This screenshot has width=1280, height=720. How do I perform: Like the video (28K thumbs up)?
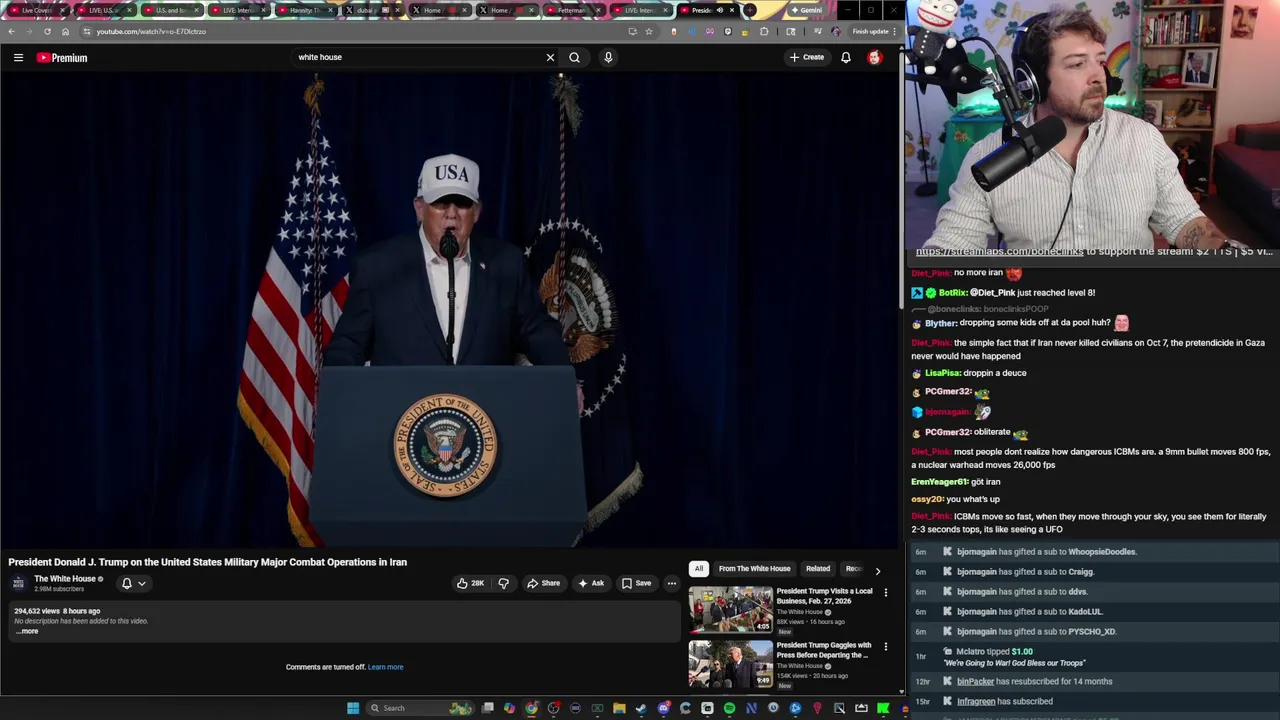(x=470, y=583)
